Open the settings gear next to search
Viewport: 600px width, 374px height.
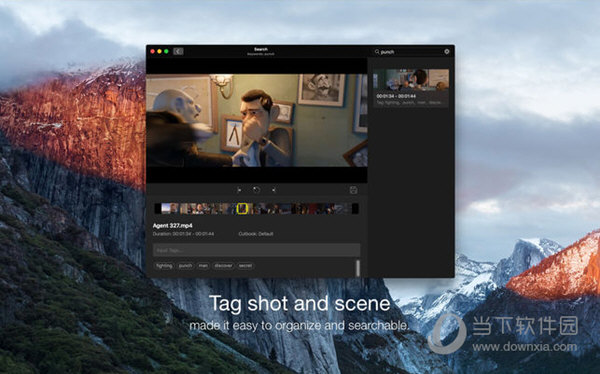[x=447, y=51]
